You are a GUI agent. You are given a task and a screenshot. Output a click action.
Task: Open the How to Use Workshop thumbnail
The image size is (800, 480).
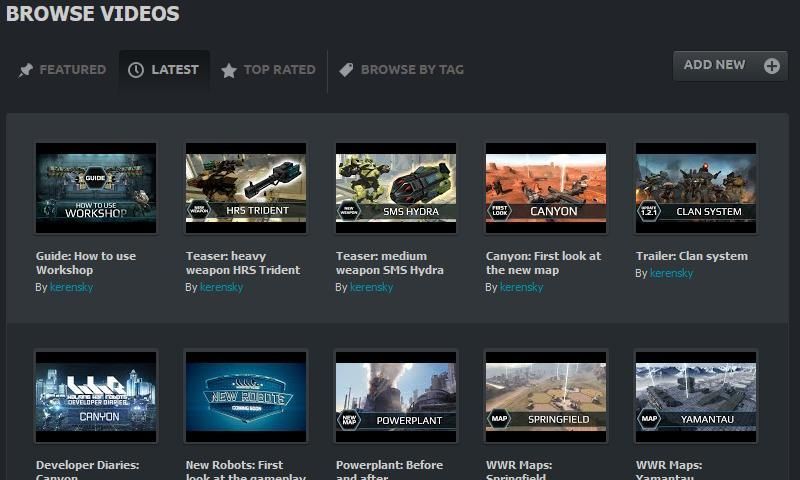[x=96, y=188]
